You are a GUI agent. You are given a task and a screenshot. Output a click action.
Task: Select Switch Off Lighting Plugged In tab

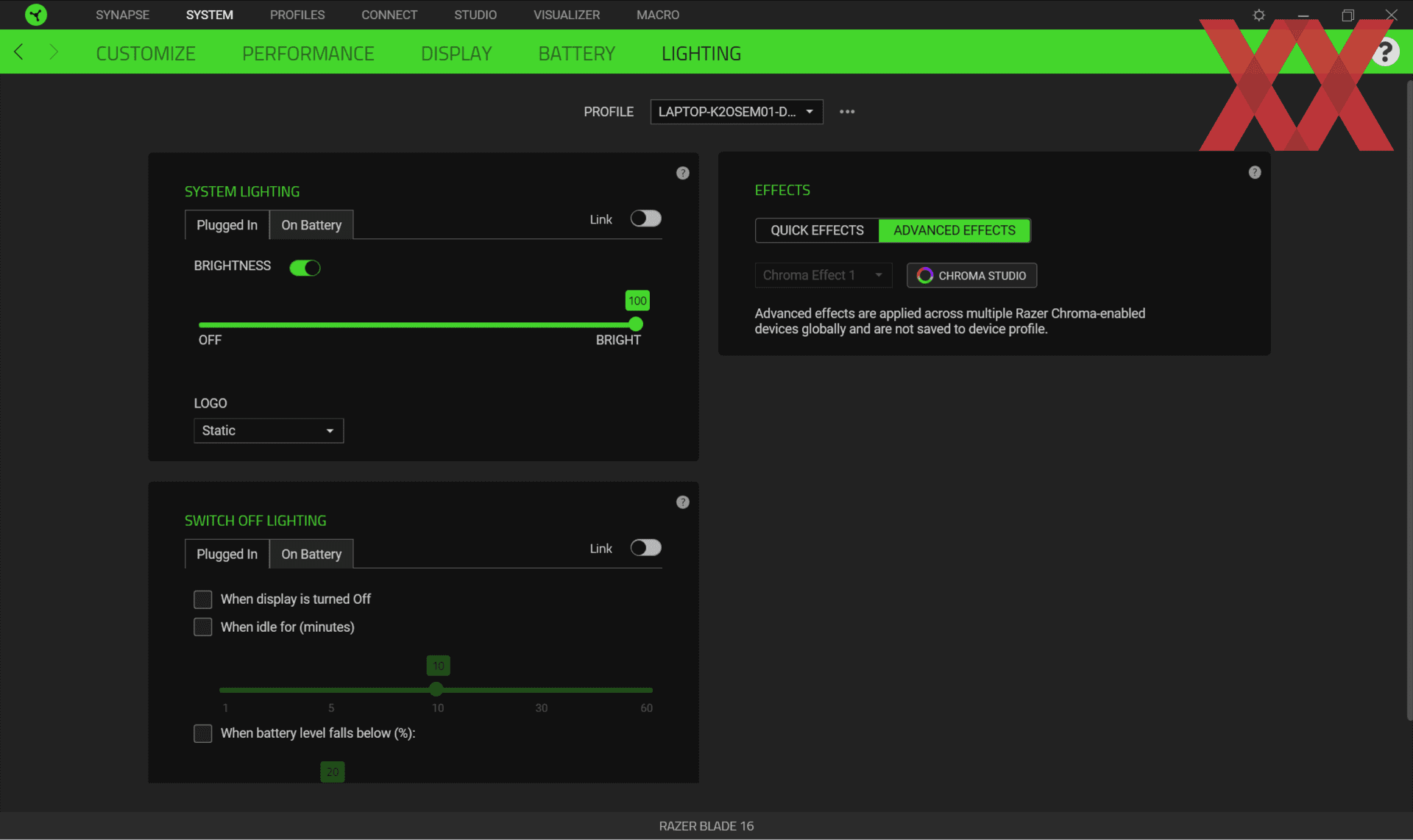click(x=227, y=553)
